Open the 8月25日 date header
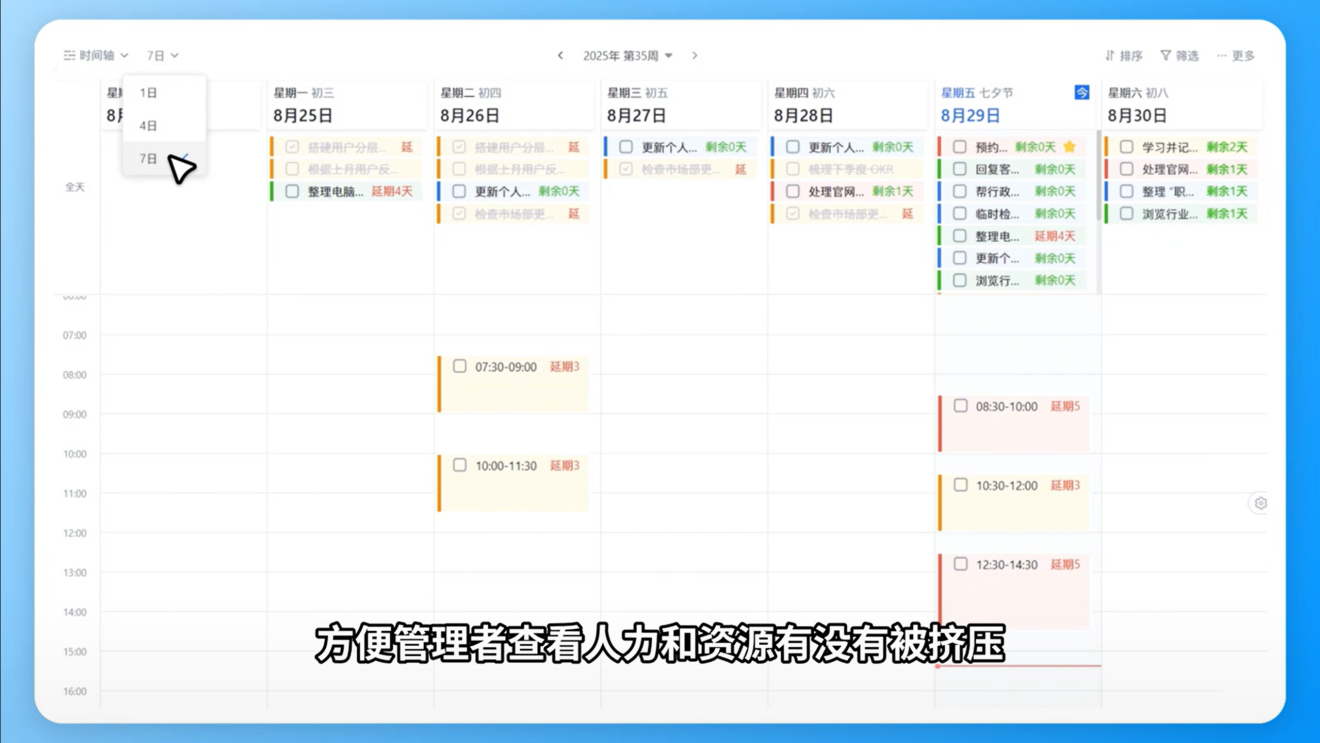The width and height of the screenshot is (1320, 743). (x=303, y=116)
